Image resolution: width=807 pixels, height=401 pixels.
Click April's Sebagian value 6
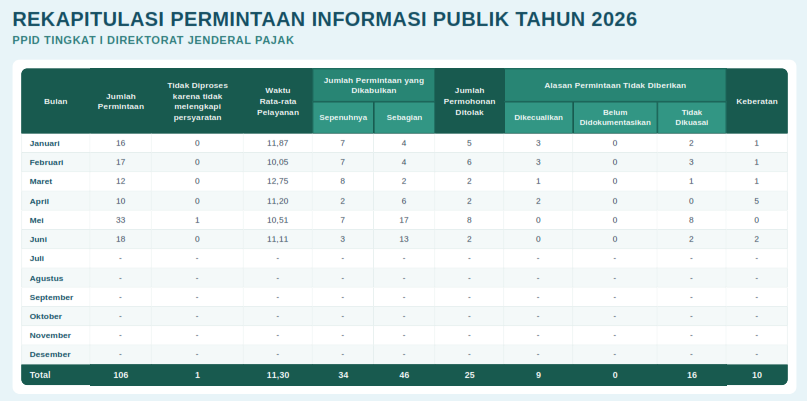tap(404, 201)
